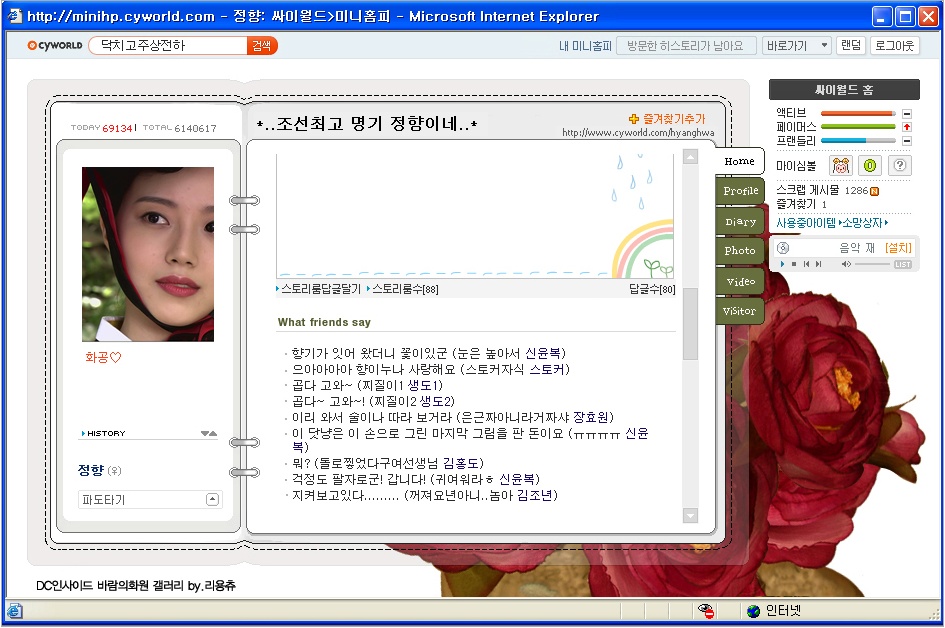
Task: Click the previous track button
Action: click(x=806, y=264)
